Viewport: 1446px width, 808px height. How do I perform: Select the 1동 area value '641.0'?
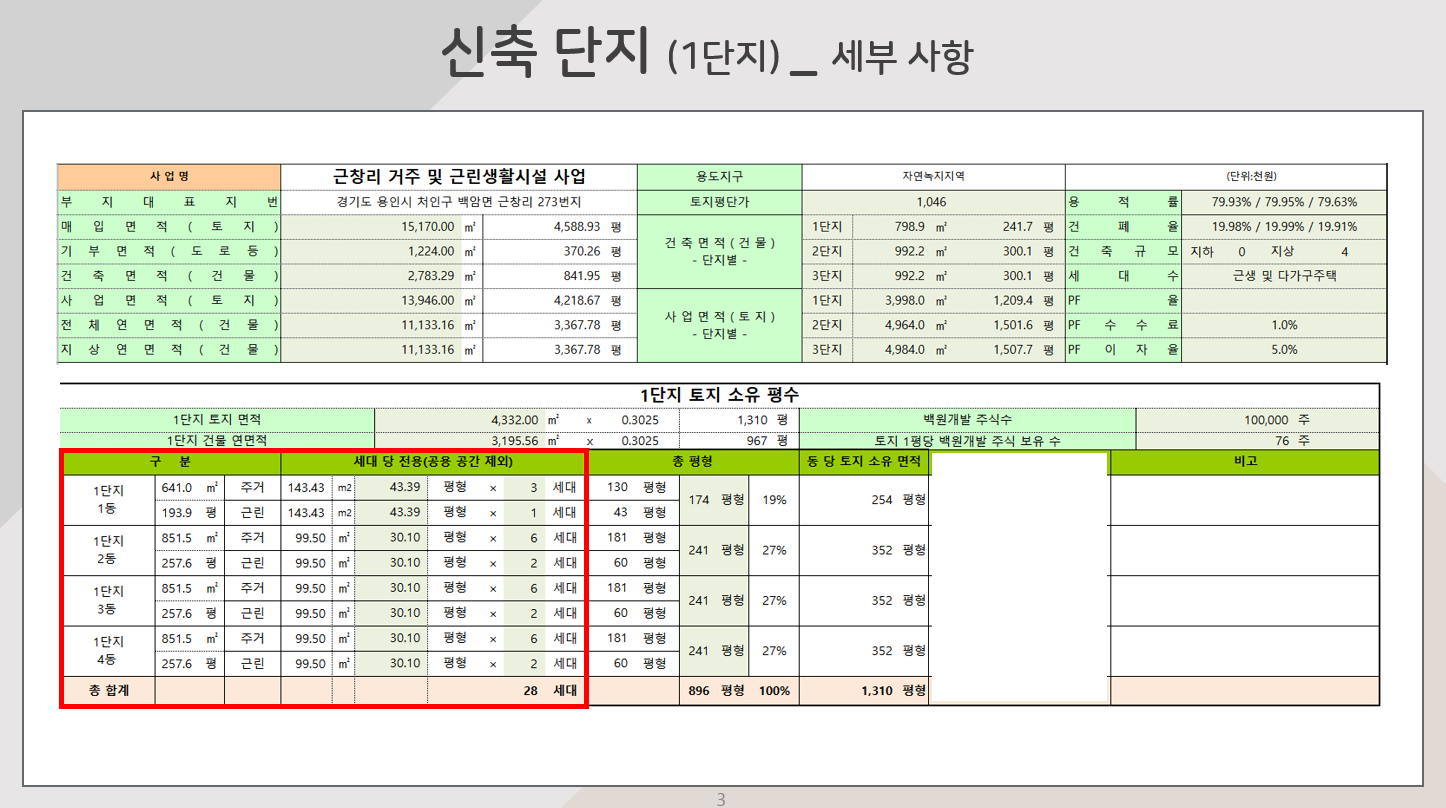(x=178, y=488)
